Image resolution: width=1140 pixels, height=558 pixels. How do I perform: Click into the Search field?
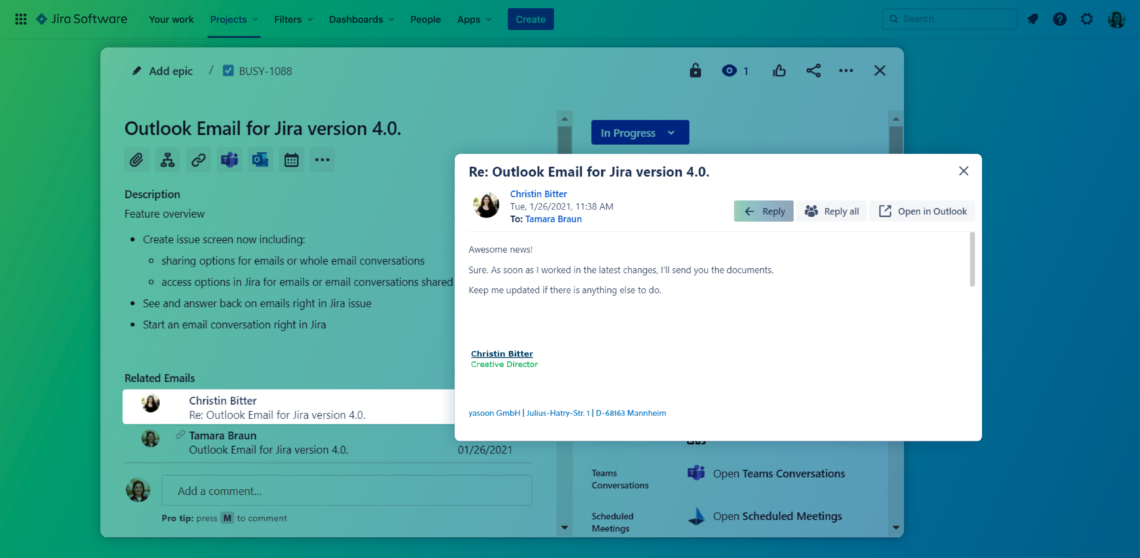[x=950, y=19]
